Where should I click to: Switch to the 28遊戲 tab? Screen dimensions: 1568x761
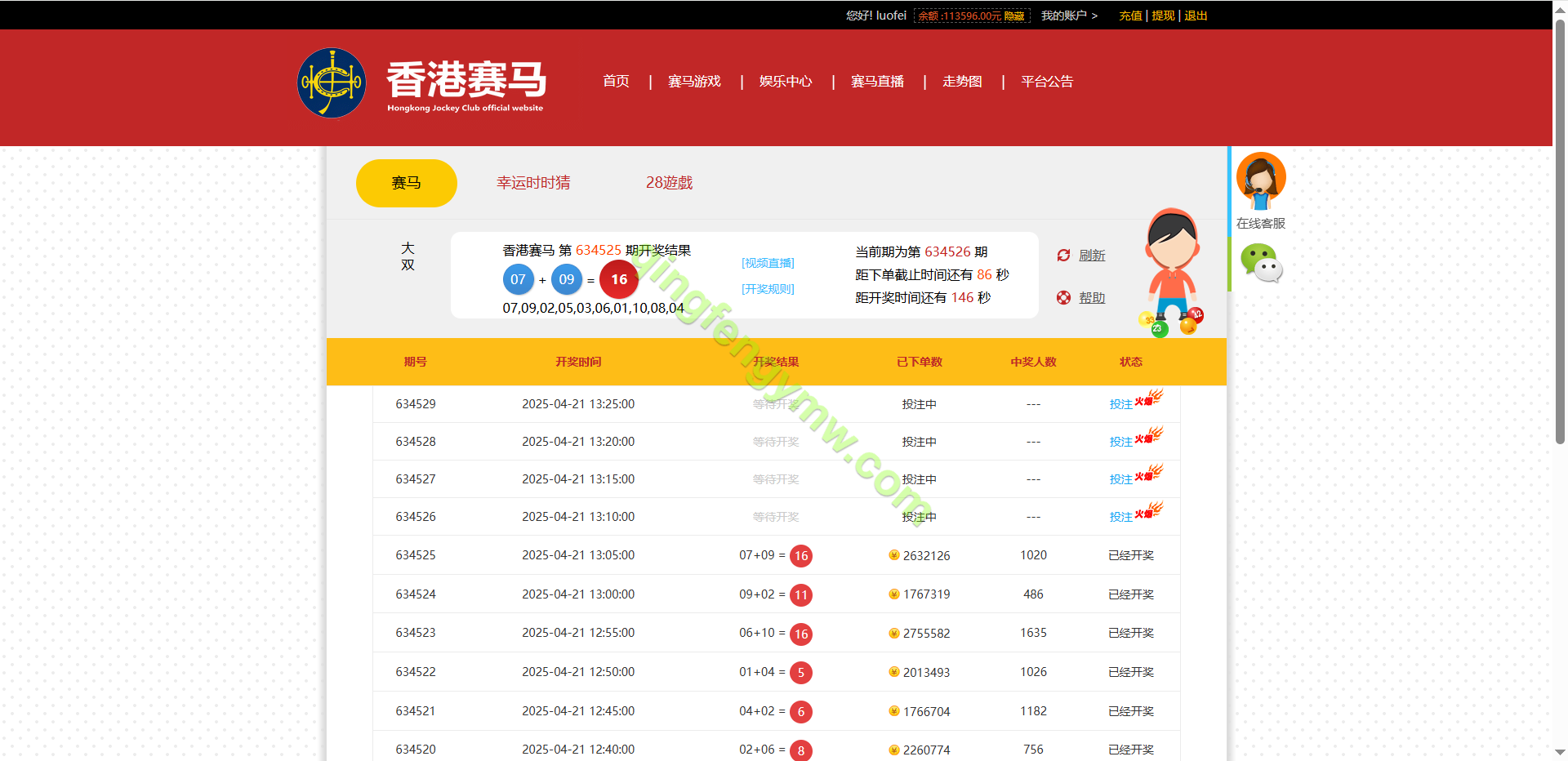click(669, 183)
